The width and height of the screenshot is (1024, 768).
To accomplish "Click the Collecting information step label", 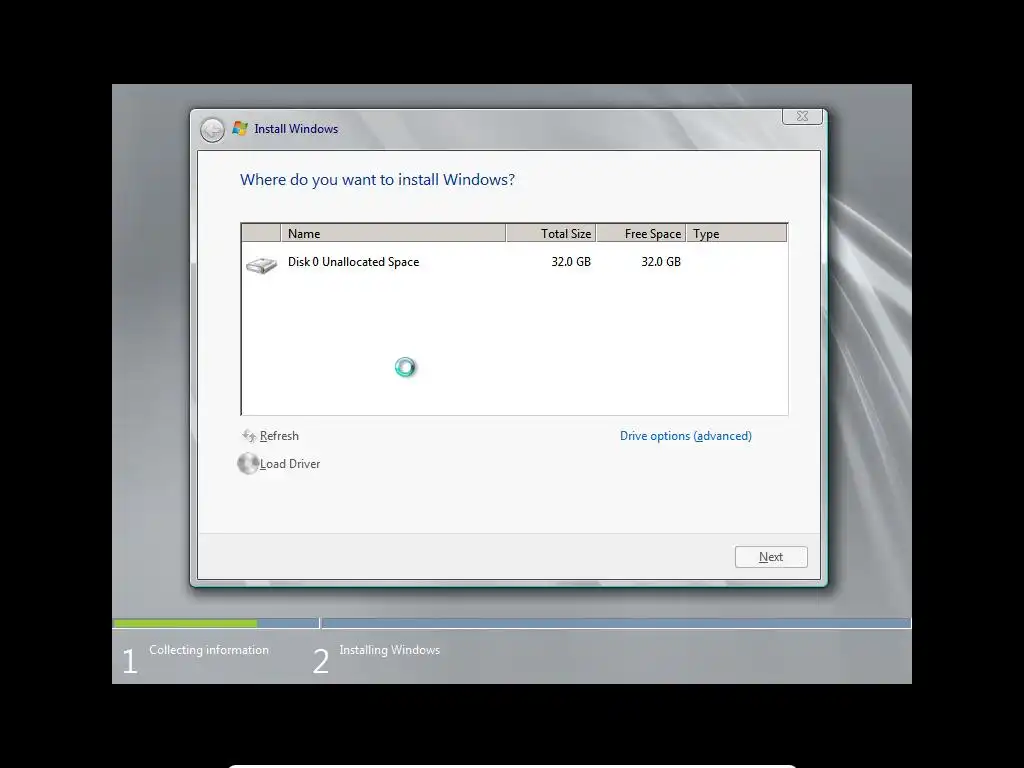I will click(x=209, y=650).
